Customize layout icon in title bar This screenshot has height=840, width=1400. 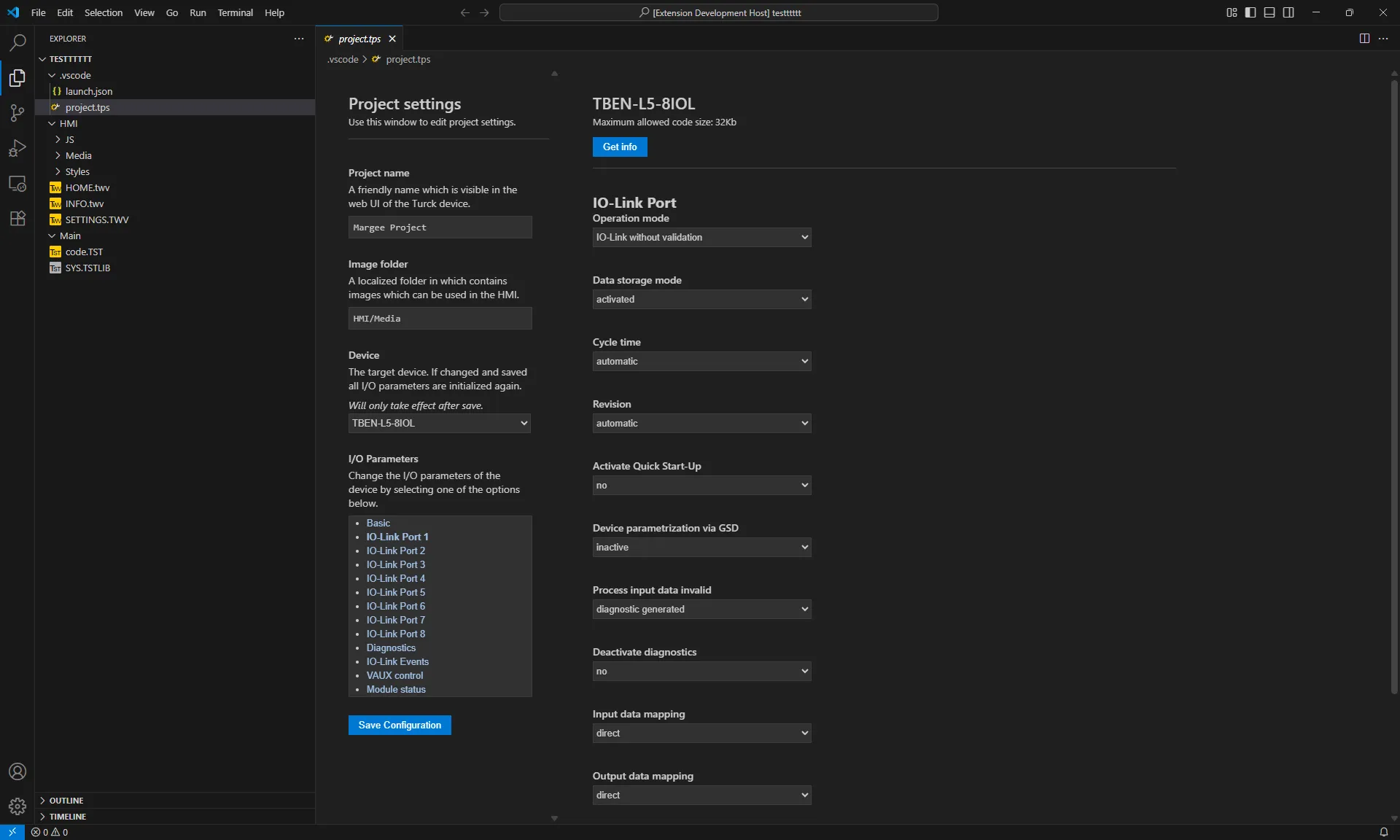1232,12
